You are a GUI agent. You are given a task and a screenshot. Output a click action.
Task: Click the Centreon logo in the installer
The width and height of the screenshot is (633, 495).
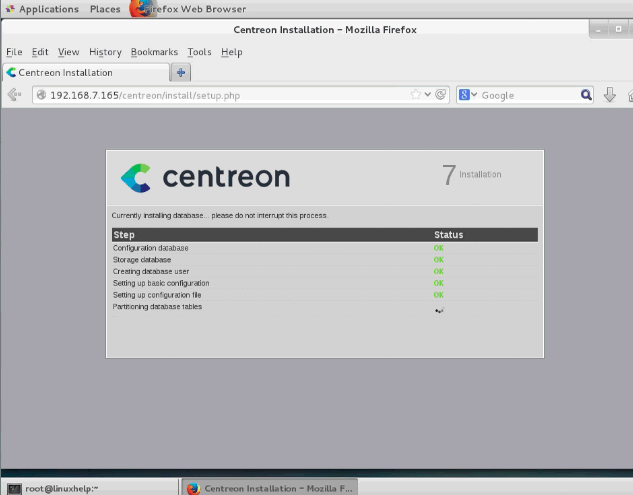(x=205, y=178)
